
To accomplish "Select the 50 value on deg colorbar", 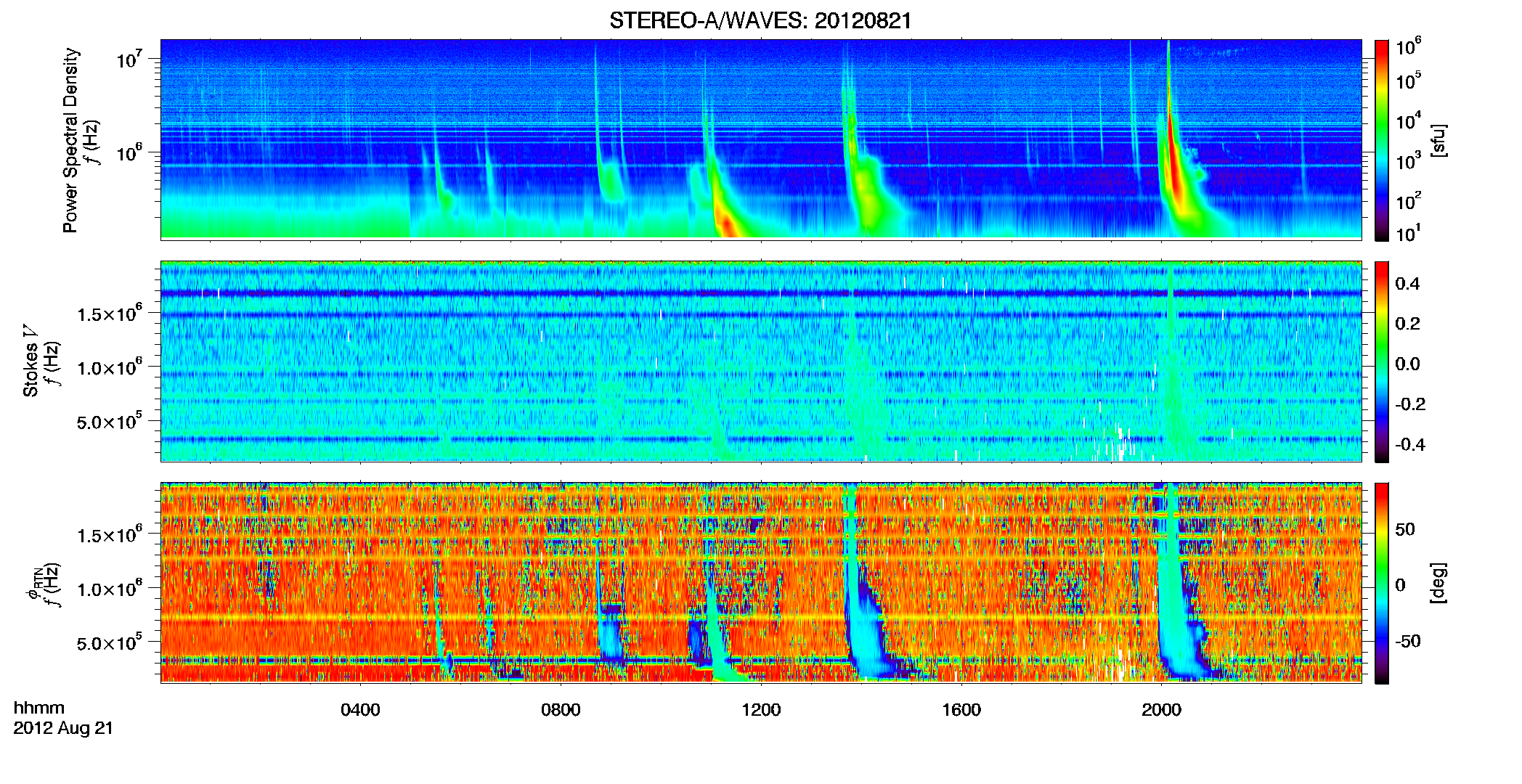I will (x=1405, y=529).
